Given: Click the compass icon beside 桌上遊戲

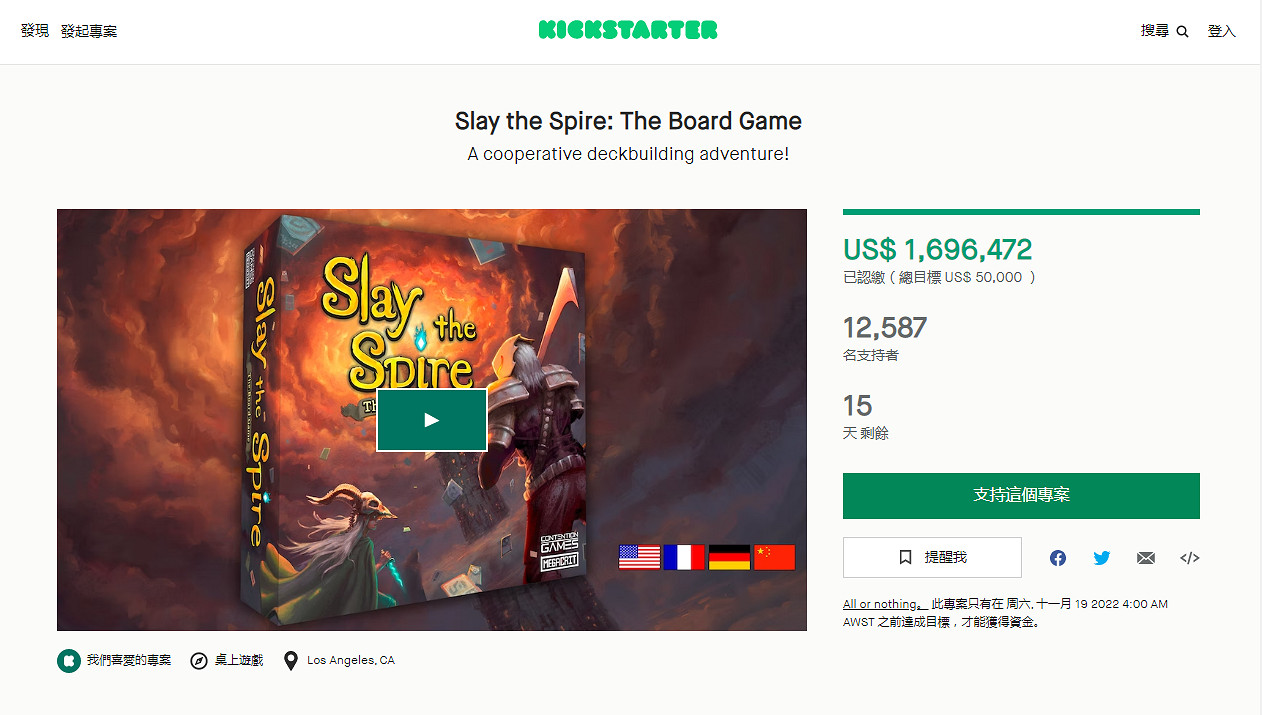Looking at the screenshot, I should pos(199,661).
